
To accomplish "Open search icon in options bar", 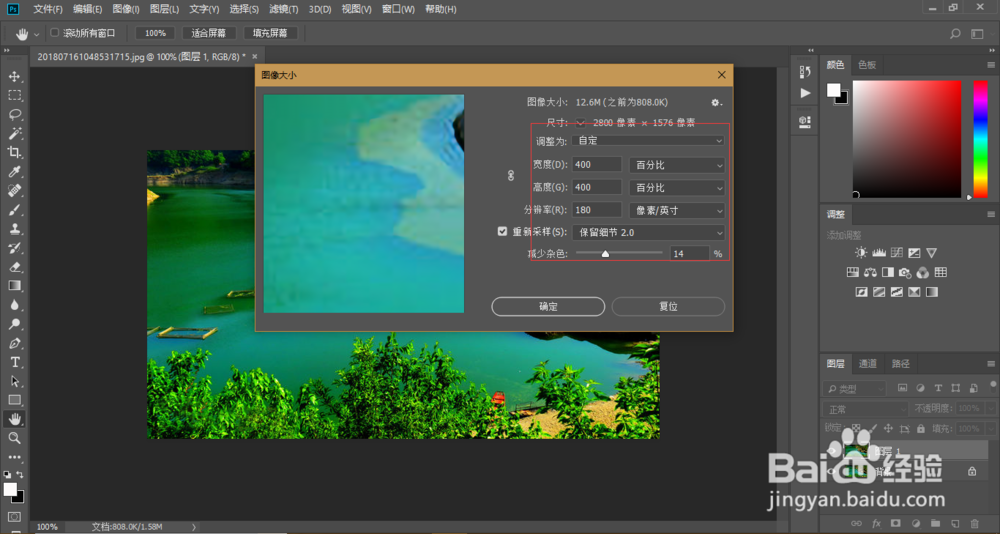I will [x=955, y=34].
